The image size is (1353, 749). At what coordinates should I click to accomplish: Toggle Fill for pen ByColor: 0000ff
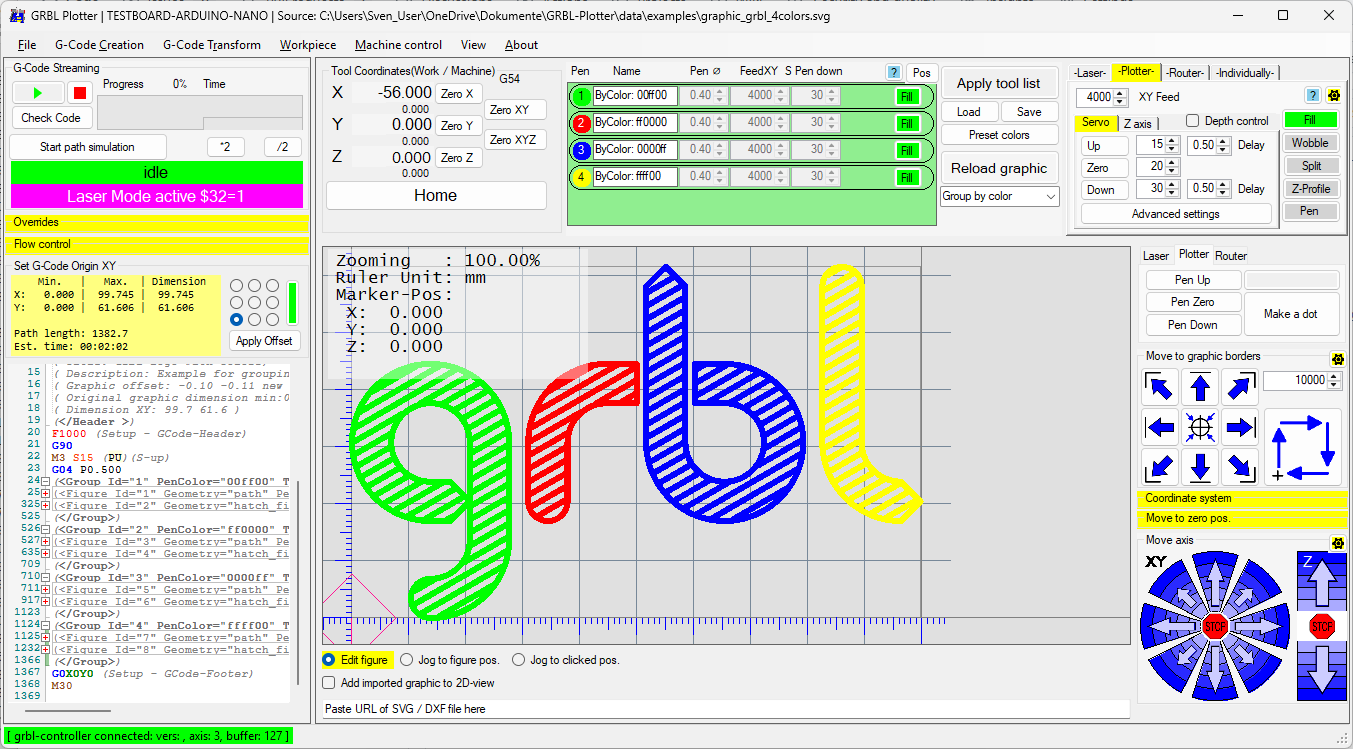point(907,151)
